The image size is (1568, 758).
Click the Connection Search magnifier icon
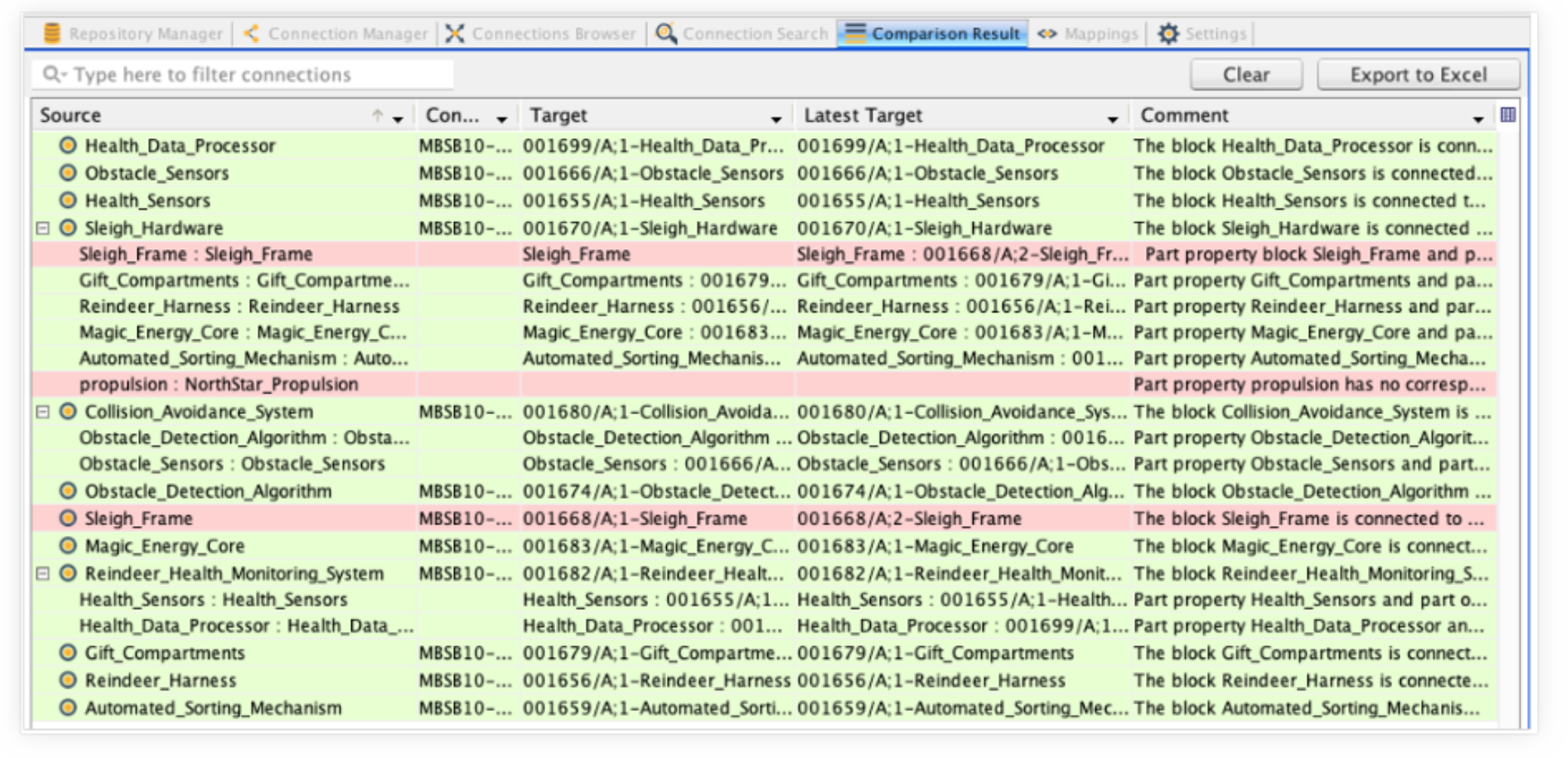click(x=665, y=33)
